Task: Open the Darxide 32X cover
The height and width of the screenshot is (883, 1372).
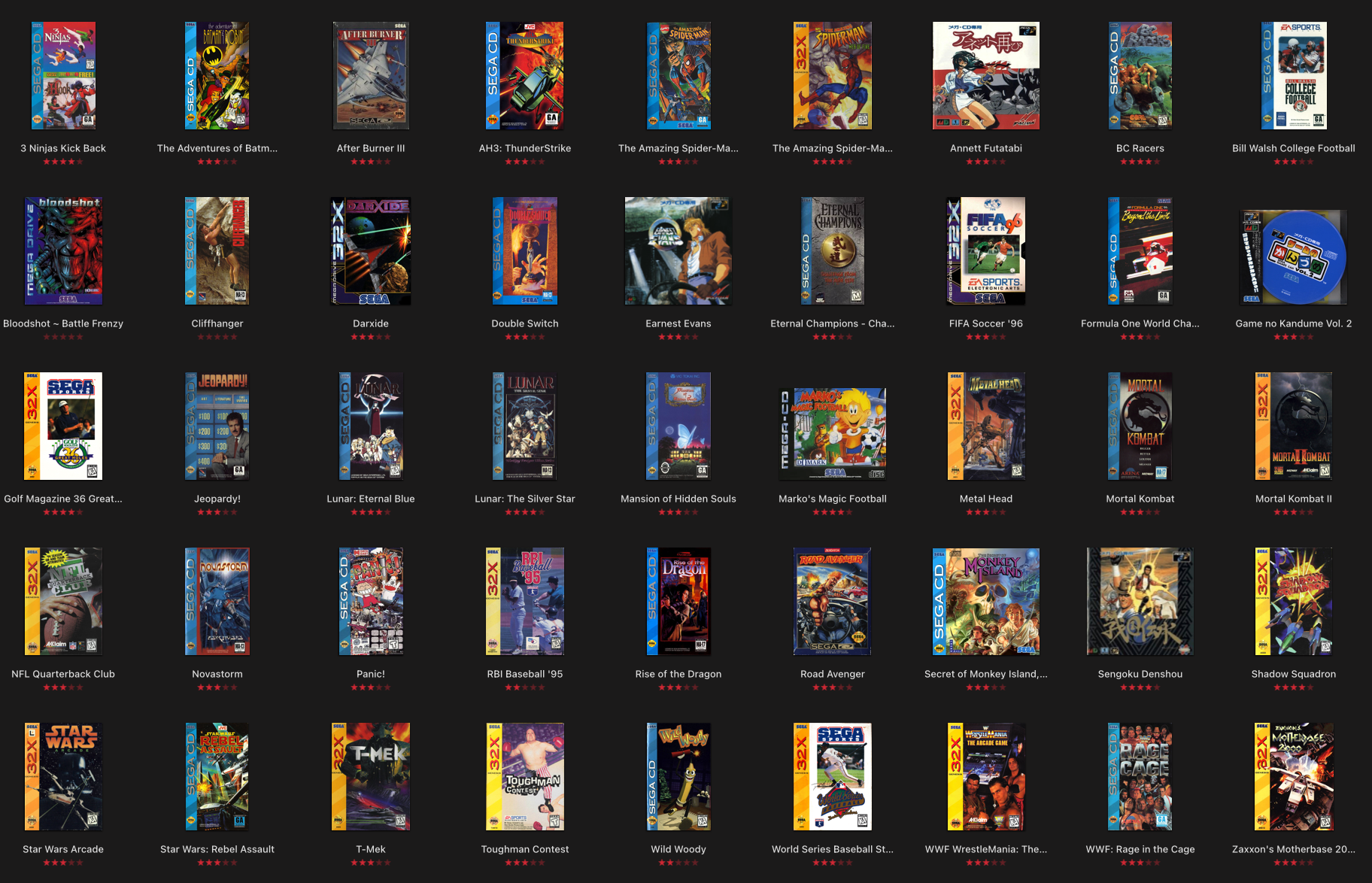Action: pos(371,250)
